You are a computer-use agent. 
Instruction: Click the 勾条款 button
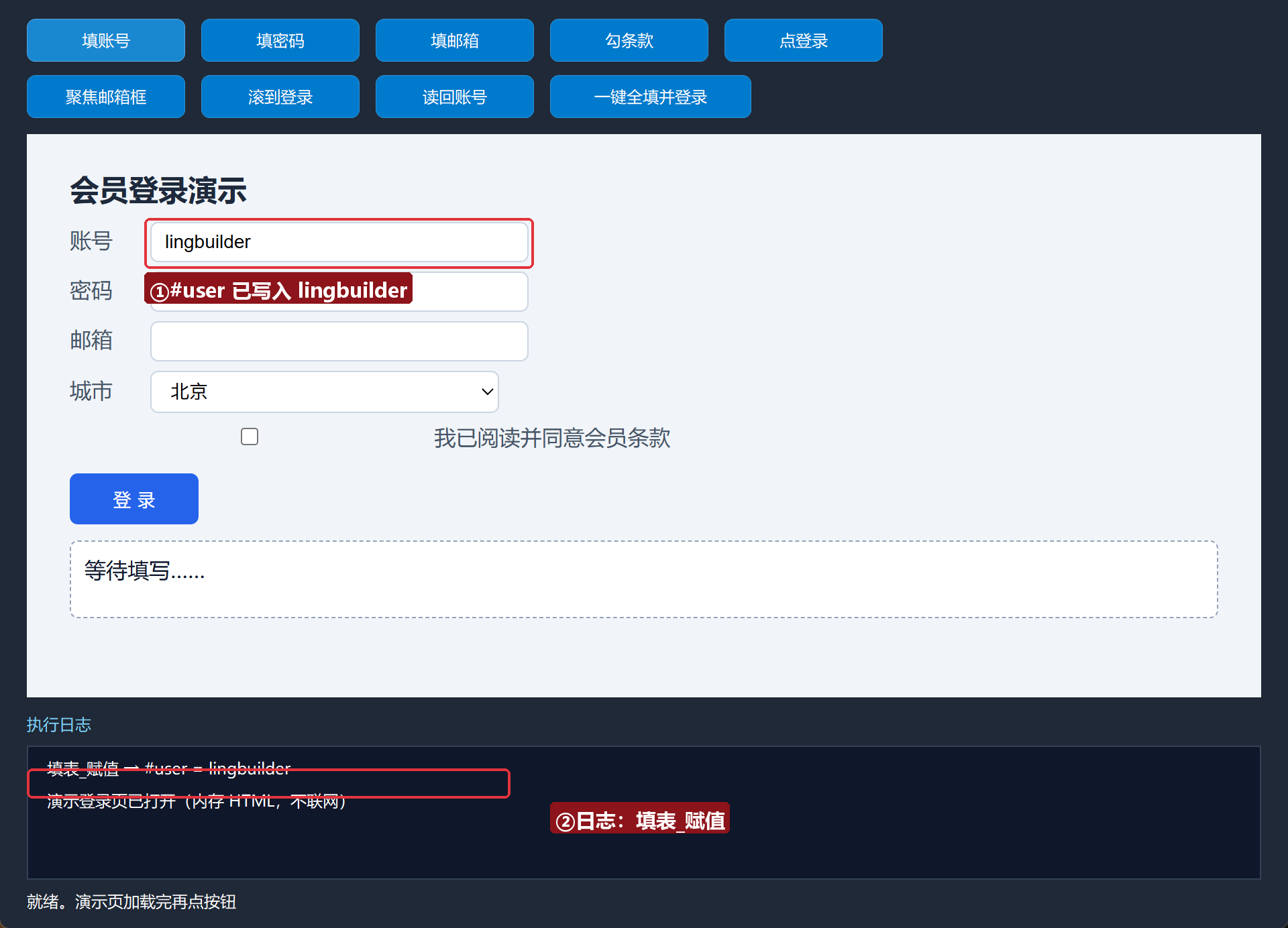[x=629, y=40]
